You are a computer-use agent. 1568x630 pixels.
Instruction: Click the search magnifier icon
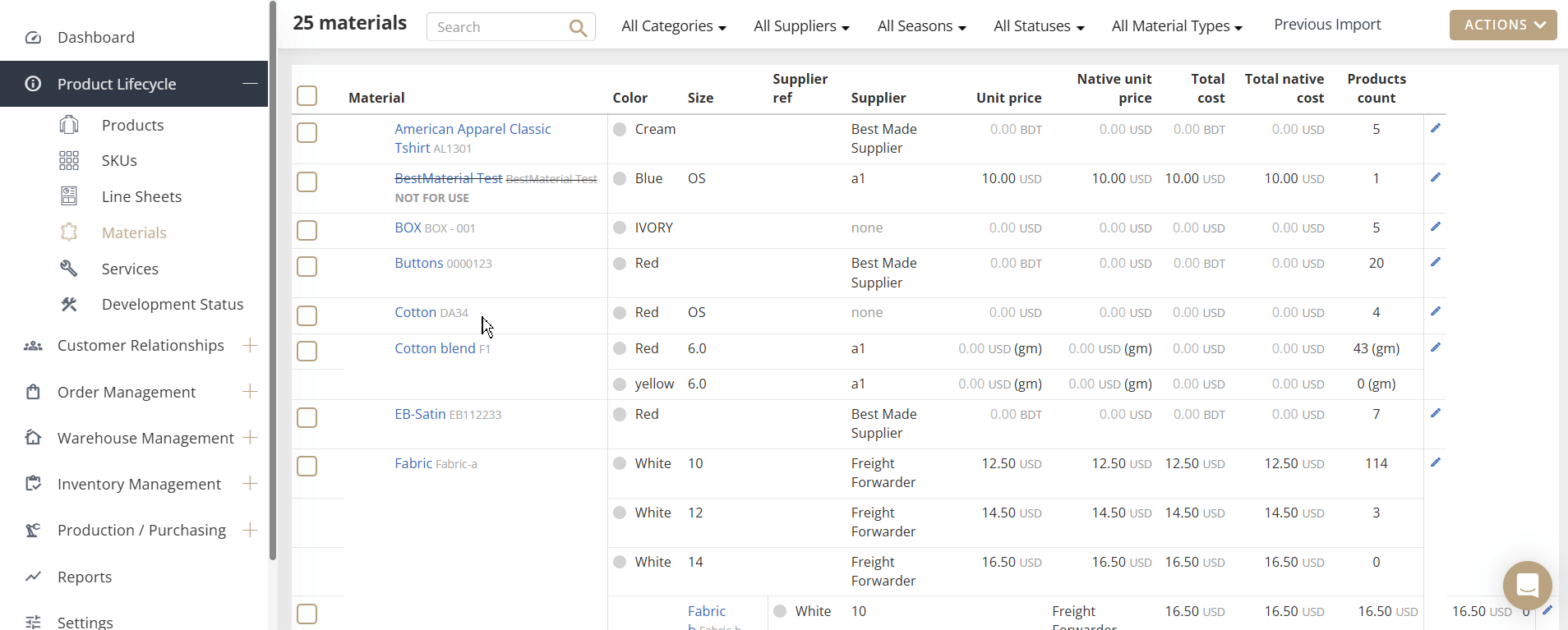click(x=579, y=28)
